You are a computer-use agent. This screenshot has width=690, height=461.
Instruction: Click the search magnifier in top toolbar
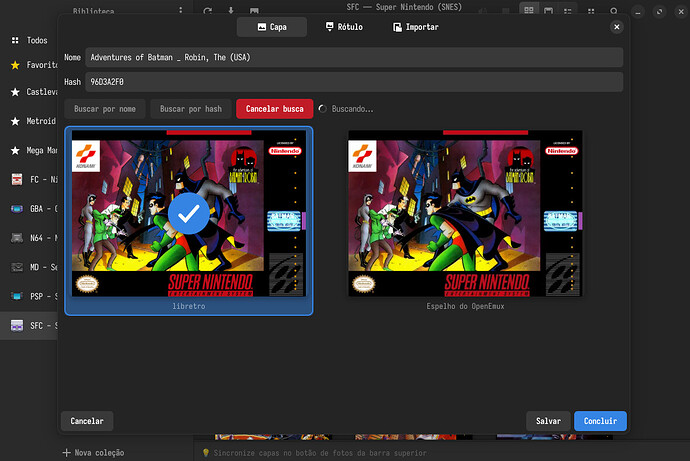pos(614,11)
